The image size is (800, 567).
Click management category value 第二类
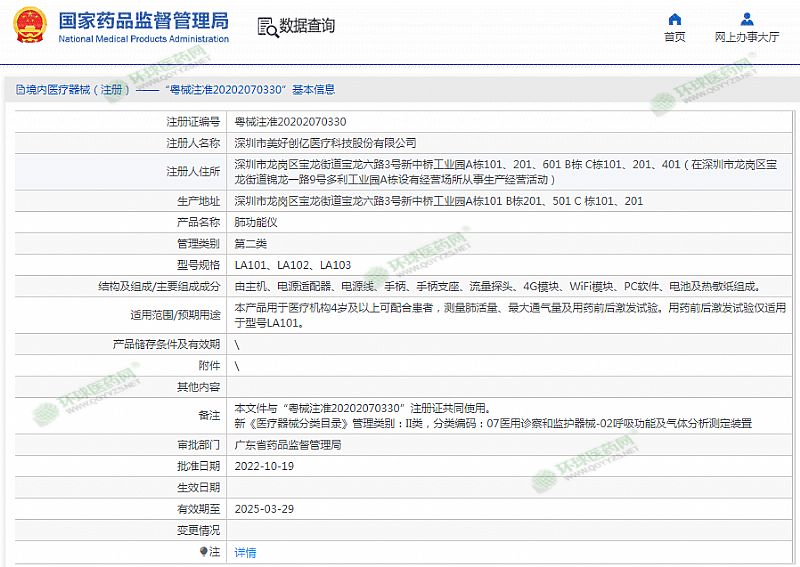(250, 243)
